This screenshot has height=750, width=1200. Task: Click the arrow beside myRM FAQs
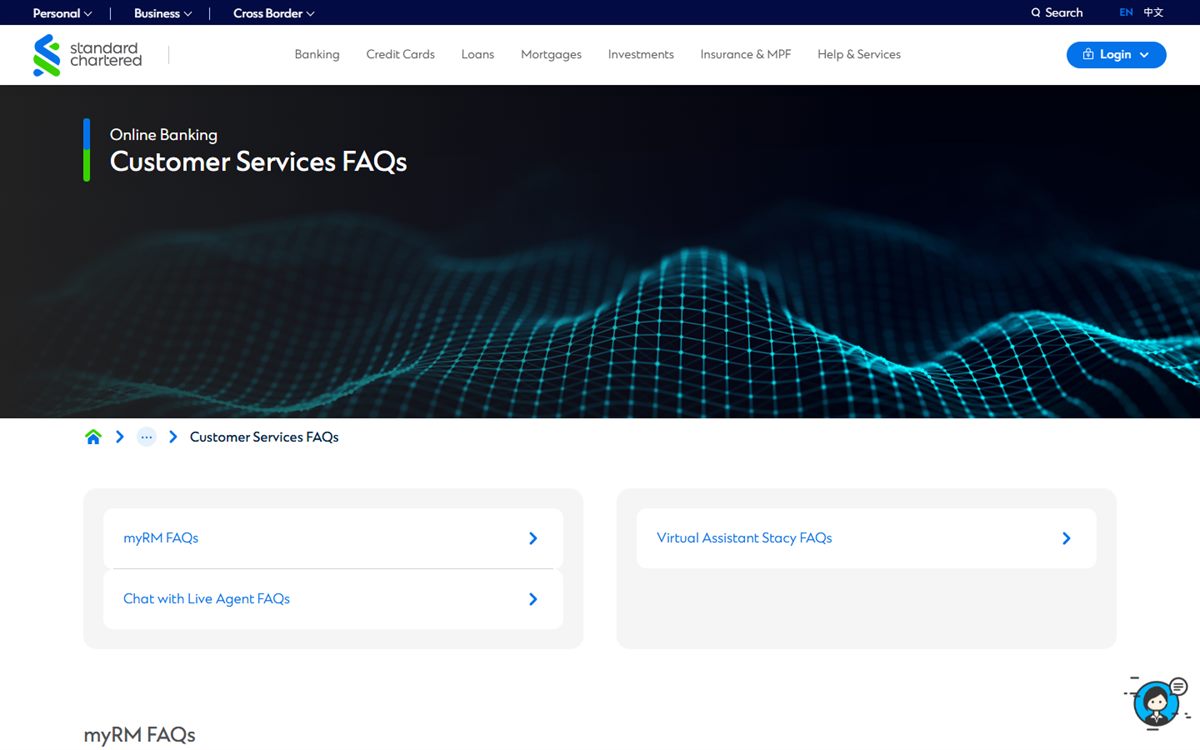pos(533,538)
